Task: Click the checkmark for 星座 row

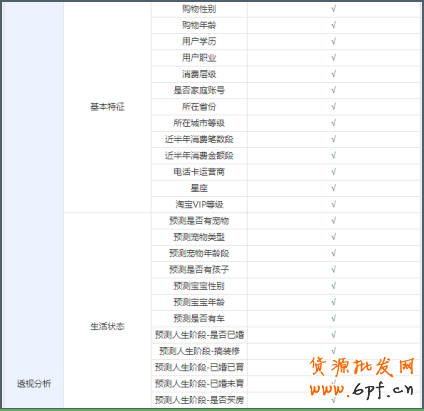Action: tap(334, 188)
